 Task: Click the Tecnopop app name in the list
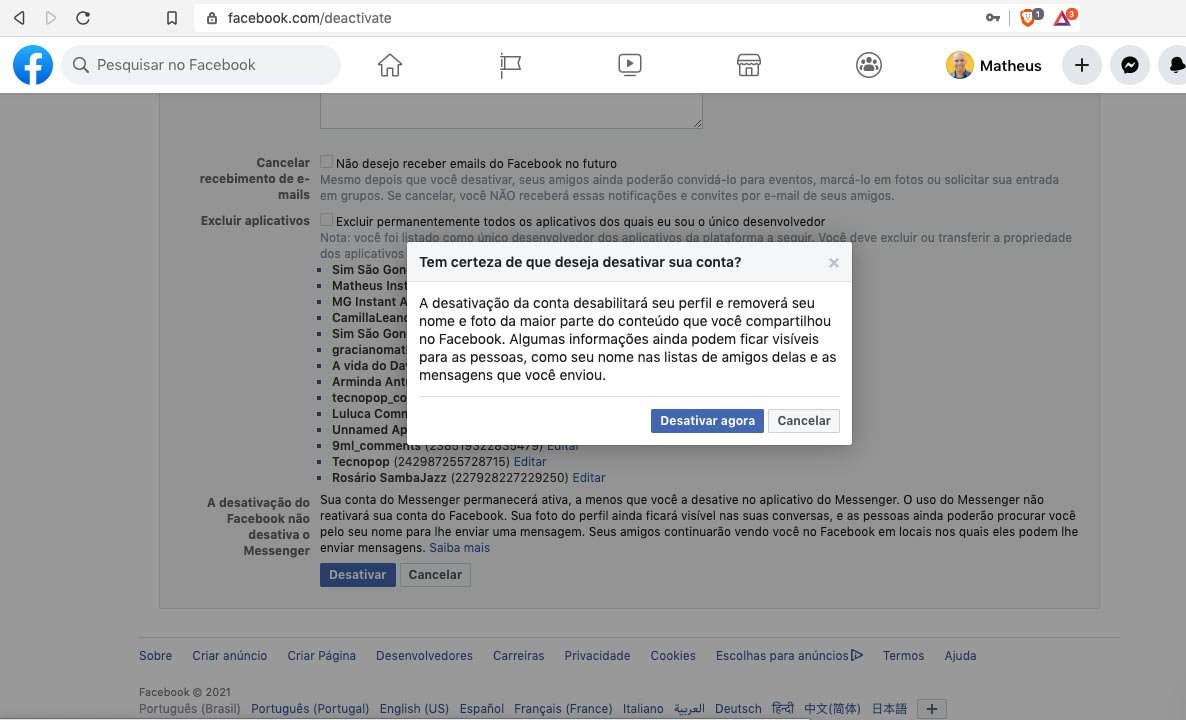point(360,461)
